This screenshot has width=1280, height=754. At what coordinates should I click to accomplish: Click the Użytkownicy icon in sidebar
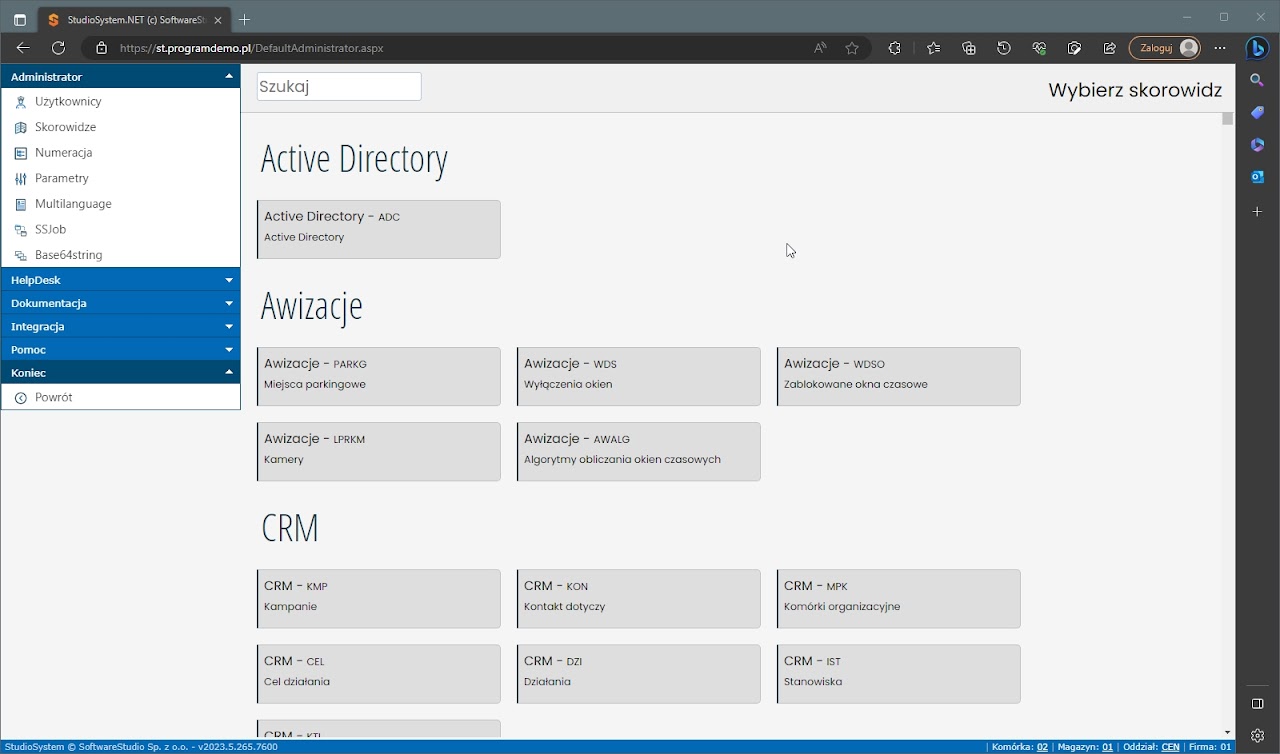20,102
